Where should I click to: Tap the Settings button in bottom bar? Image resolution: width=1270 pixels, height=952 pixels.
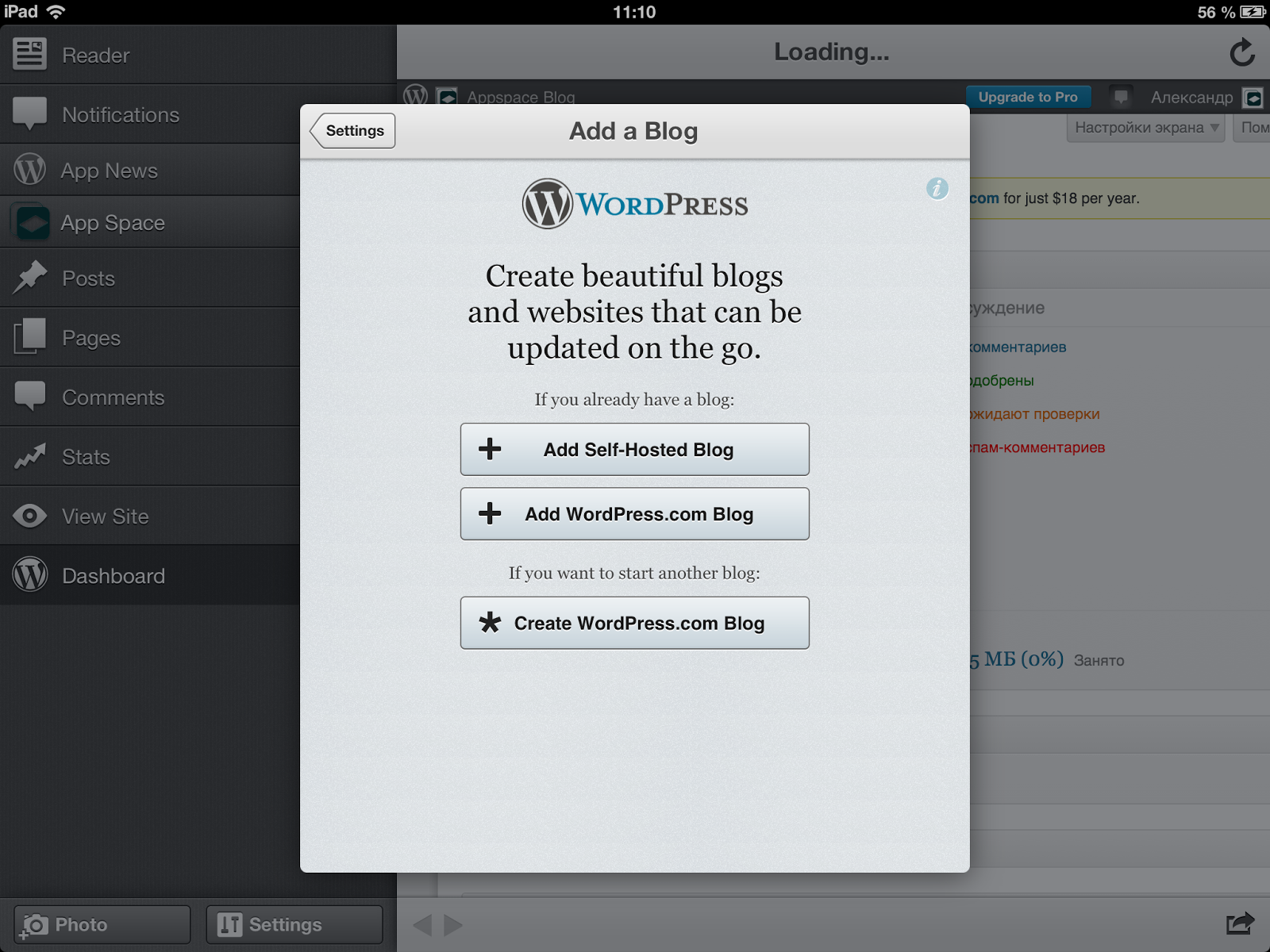tap(294, 924)
